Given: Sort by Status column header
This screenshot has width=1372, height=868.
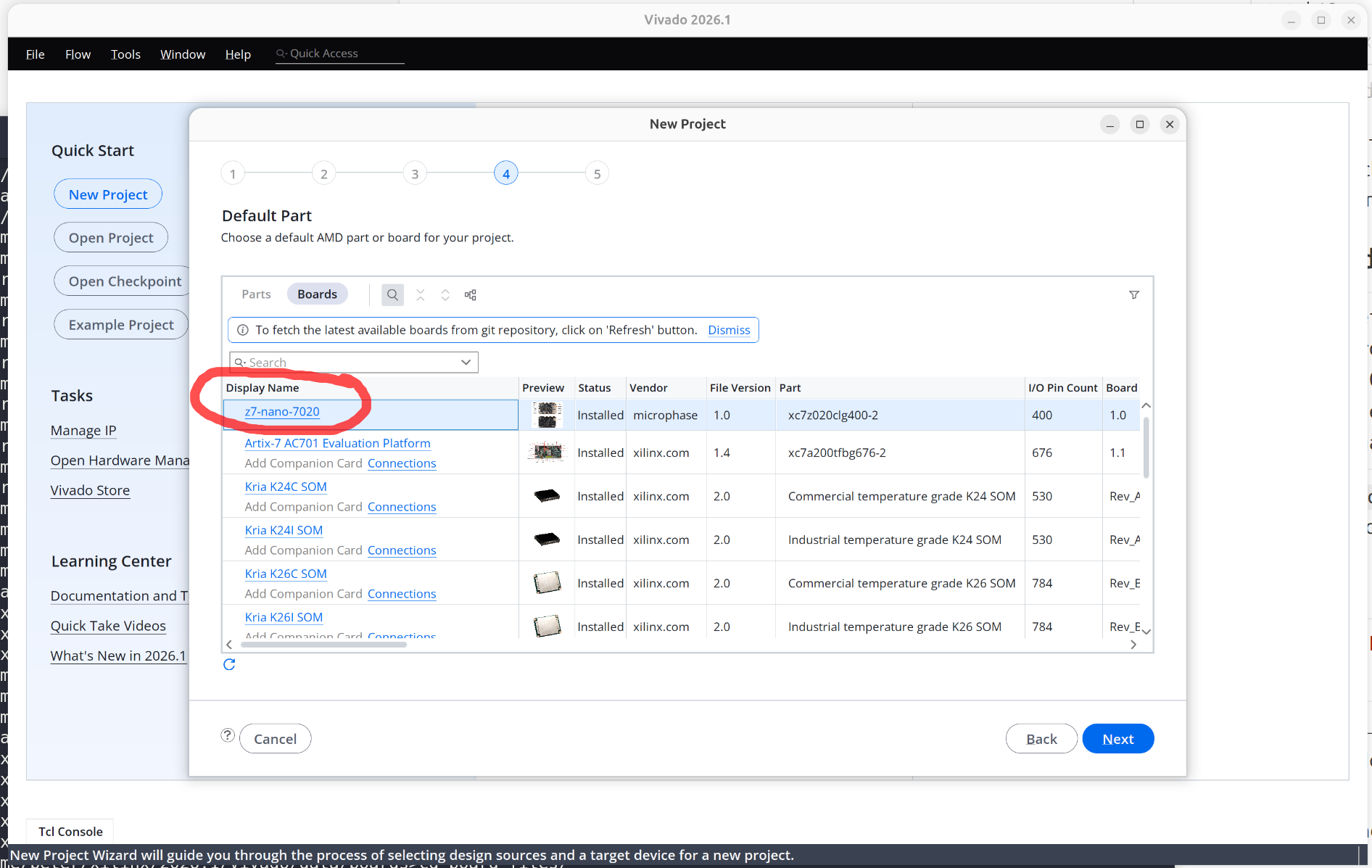Looking at the screenshot, I should click(600, 388).
